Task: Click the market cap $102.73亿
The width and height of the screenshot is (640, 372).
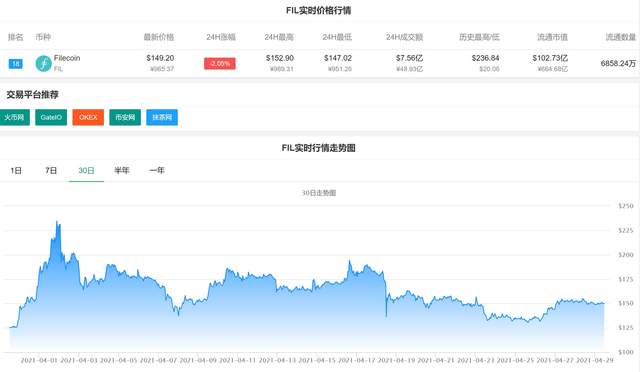Action: [550, 58]
